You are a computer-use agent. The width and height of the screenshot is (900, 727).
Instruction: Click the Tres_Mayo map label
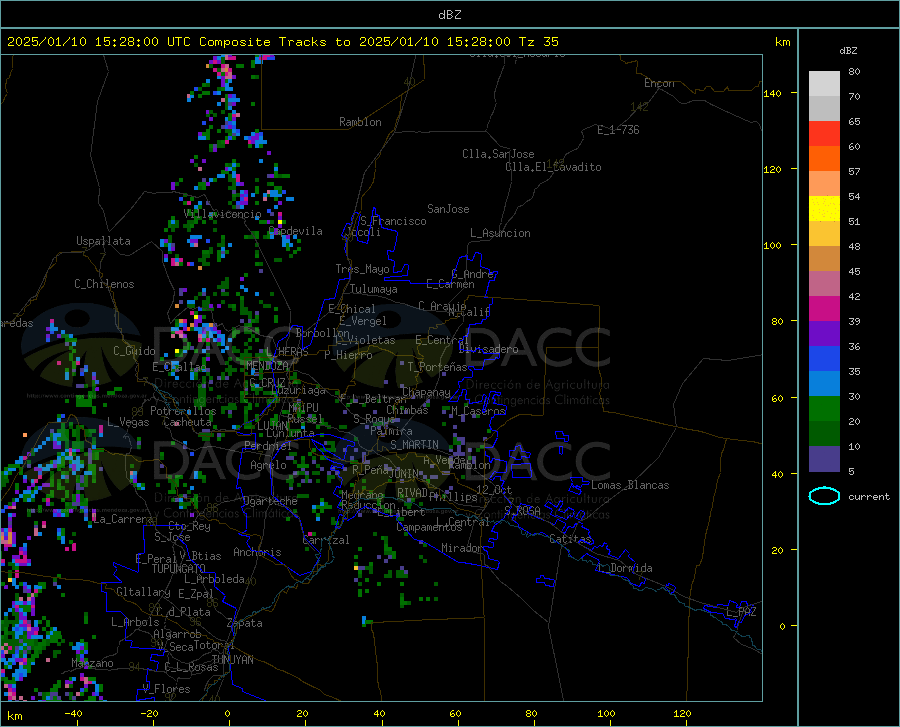click(362, 269)
